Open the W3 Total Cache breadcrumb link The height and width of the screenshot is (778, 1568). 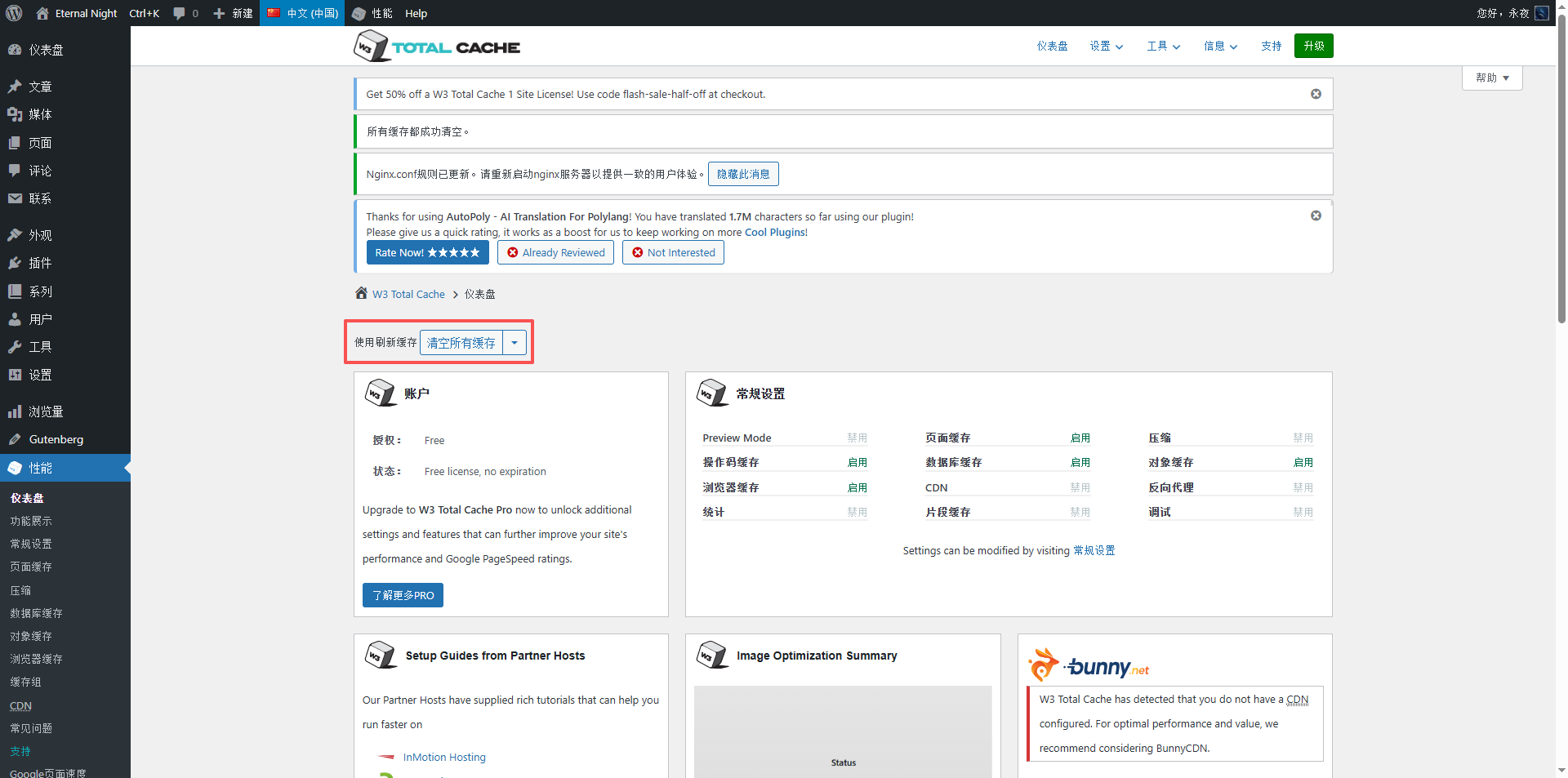(x=408, y=294)
